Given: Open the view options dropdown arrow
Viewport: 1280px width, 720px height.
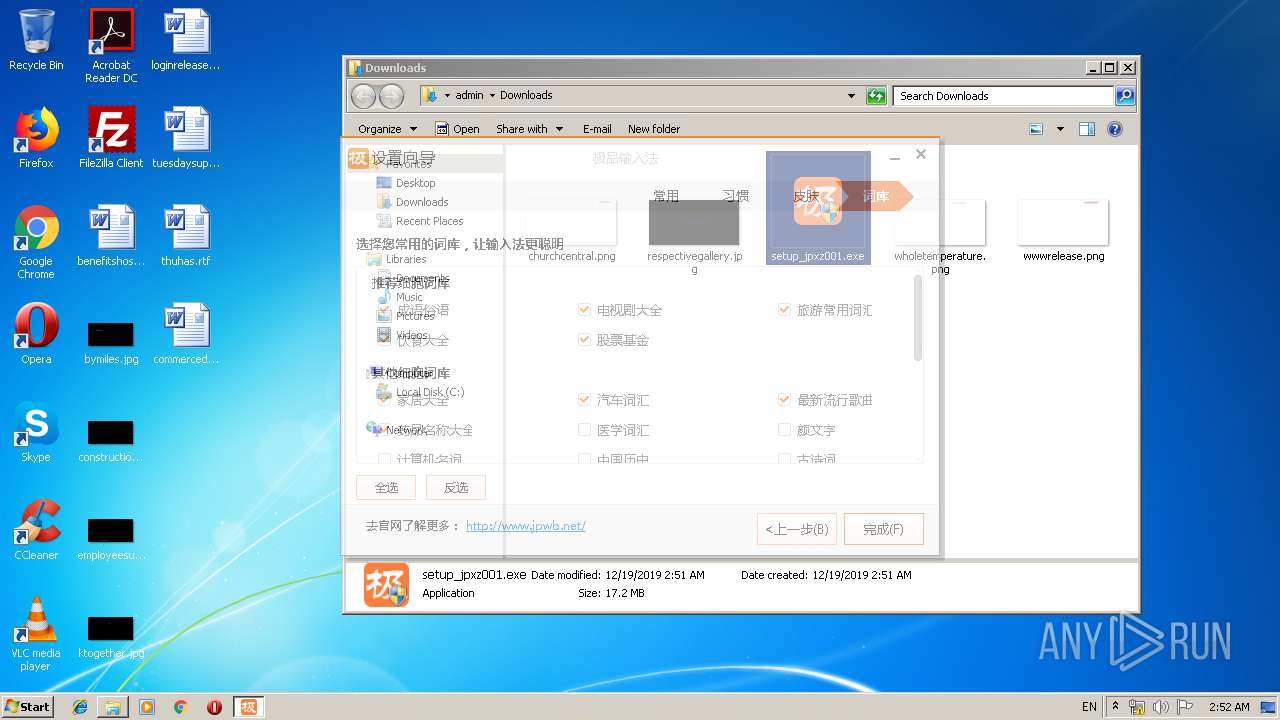Looking at the screenshot, I should coord(1060,129).
